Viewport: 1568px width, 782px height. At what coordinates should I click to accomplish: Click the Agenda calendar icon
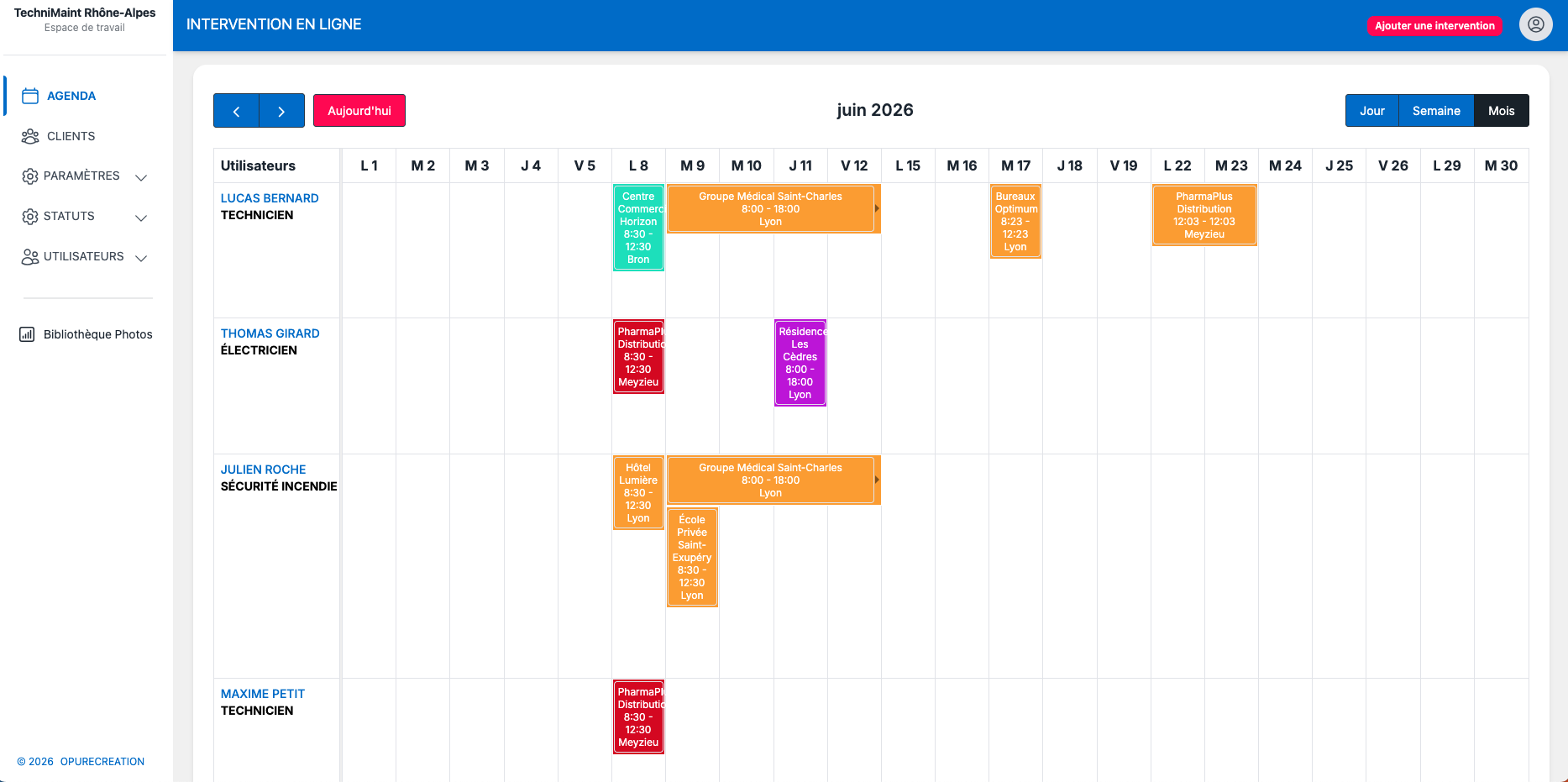[30, 96]
